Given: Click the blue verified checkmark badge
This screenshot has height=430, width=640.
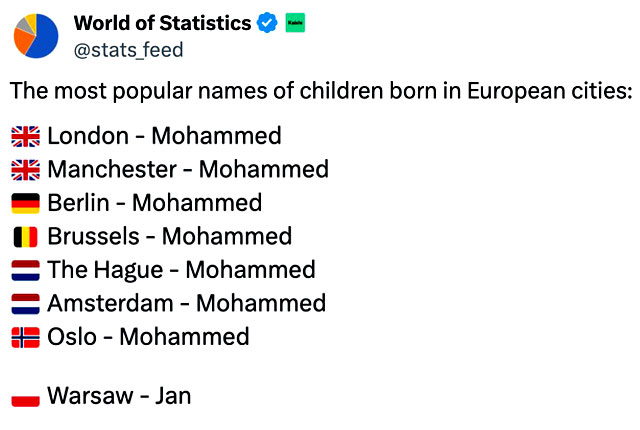Looking at the screenshot, I should pos(267,23).
